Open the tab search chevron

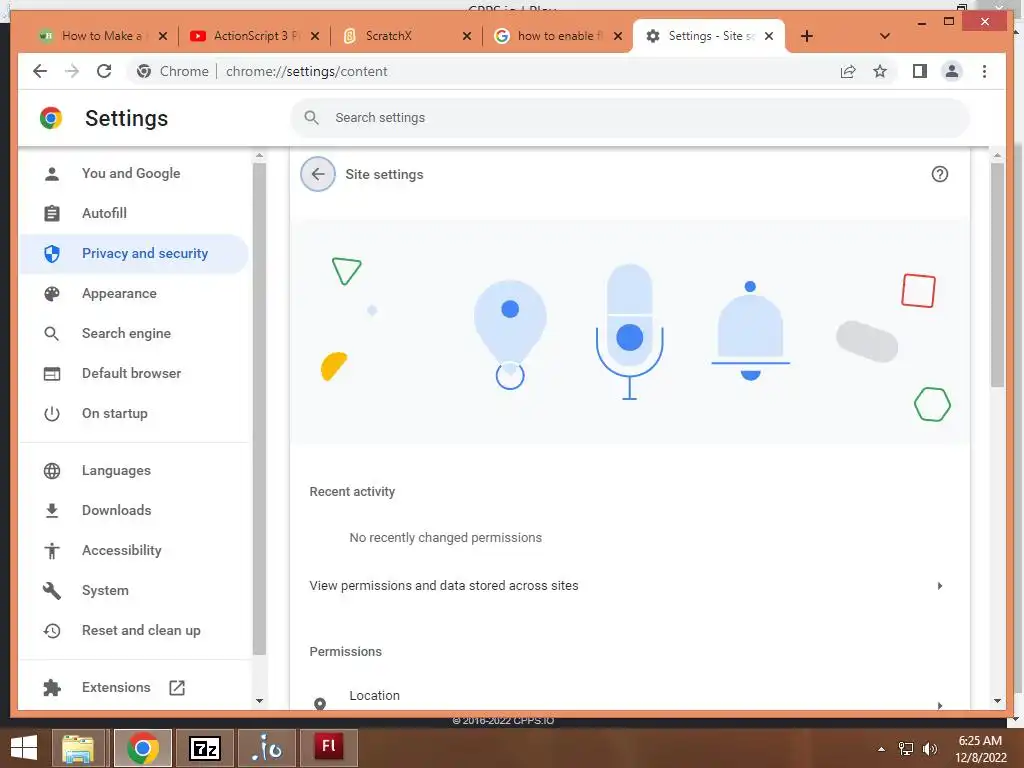(x=884, y=36)
